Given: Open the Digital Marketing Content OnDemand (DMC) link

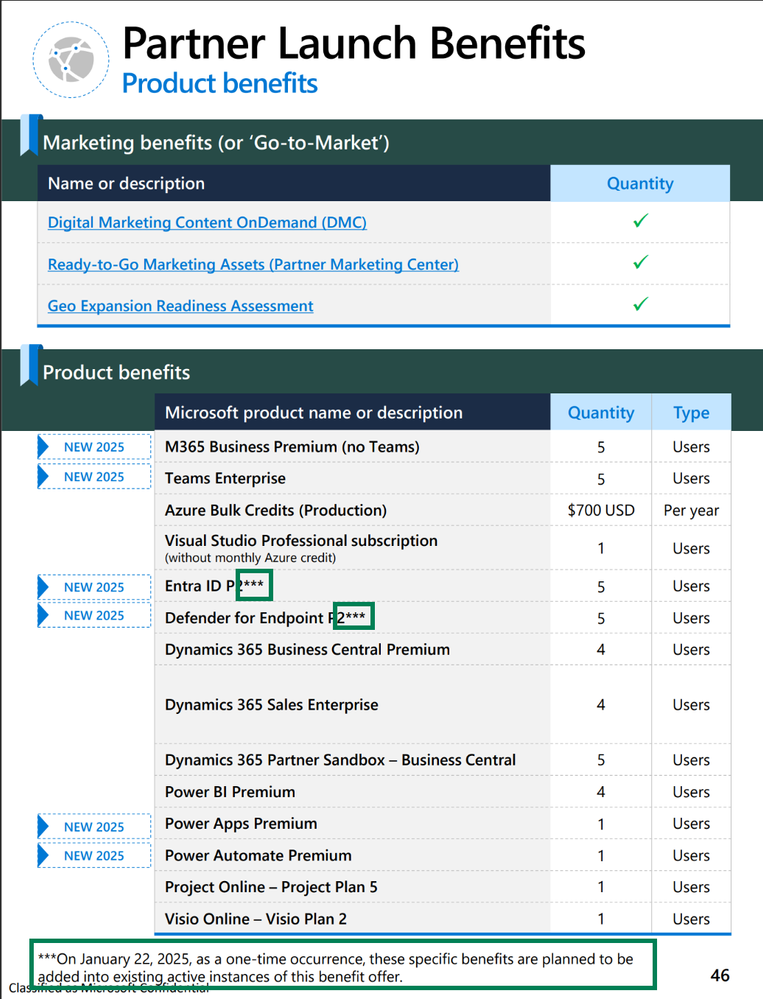Looking at the screenshot, I should (207, 222).
